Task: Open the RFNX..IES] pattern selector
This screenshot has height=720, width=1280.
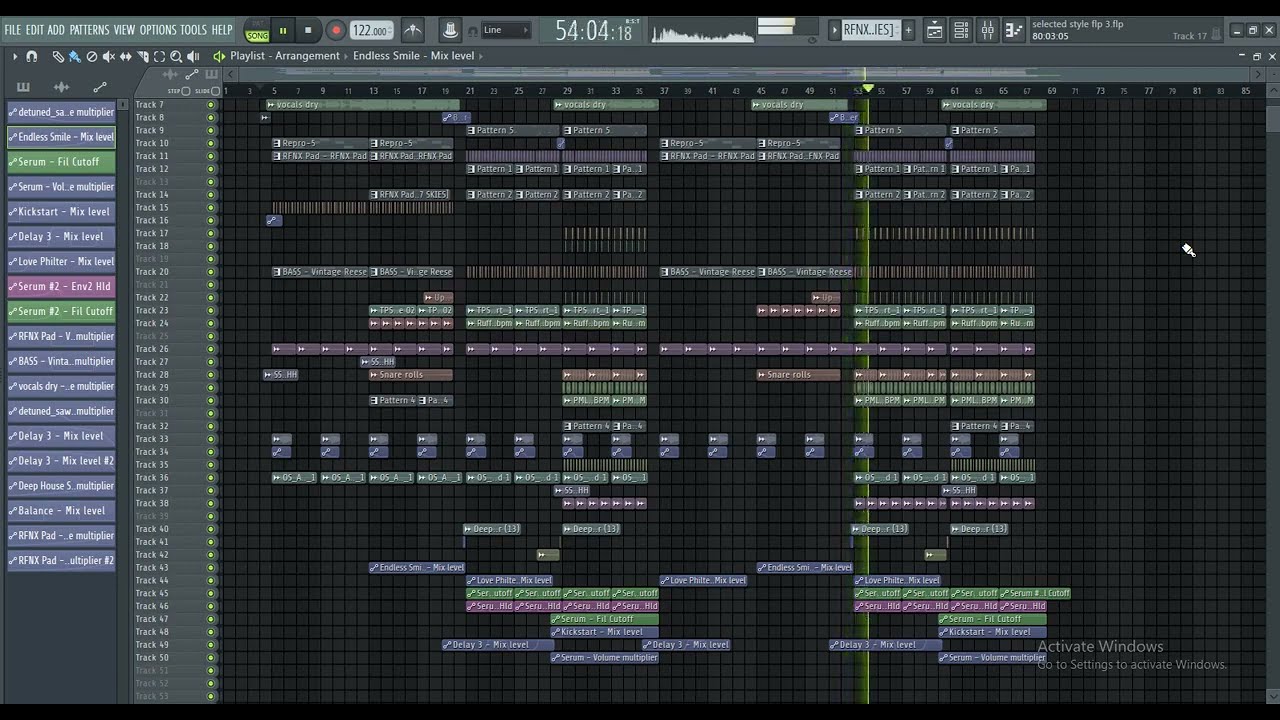Action: [869, 30]
